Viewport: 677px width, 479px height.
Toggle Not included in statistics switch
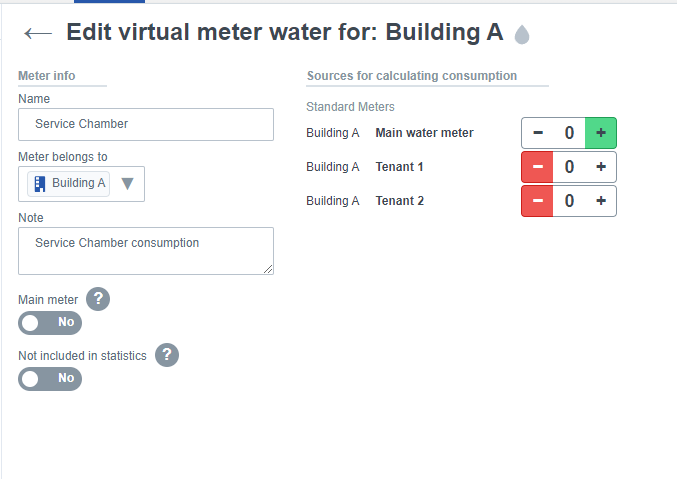[50, 379]
